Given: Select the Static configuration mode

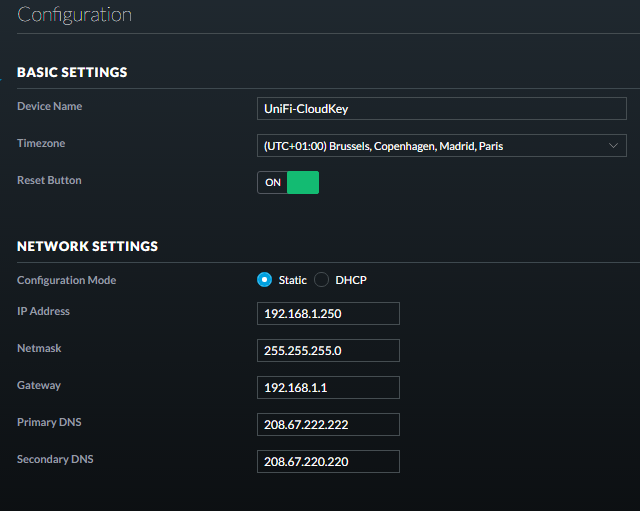Looking at the screenshot, I should coord(264,280).
